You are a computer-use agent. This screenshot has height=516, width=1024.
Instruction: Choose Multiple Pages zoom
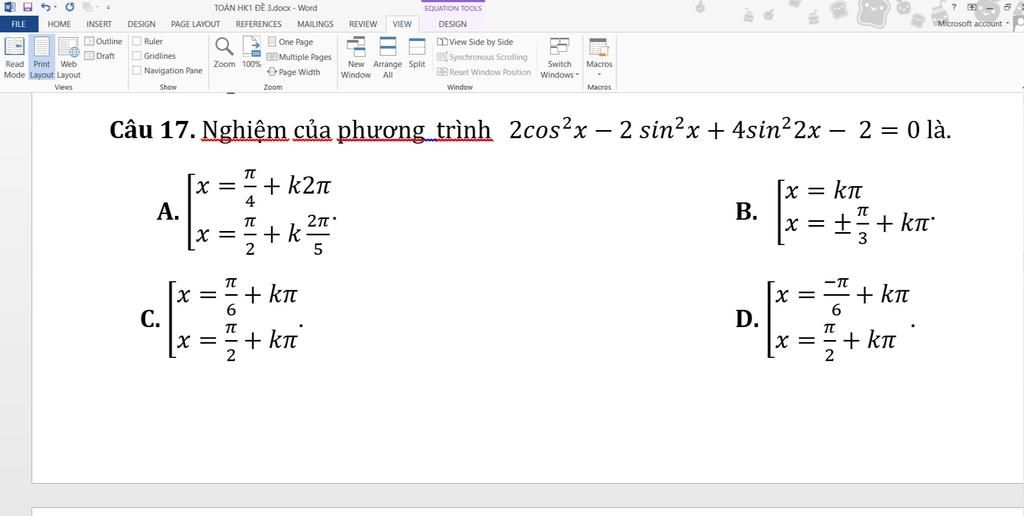tap(299, 57)
